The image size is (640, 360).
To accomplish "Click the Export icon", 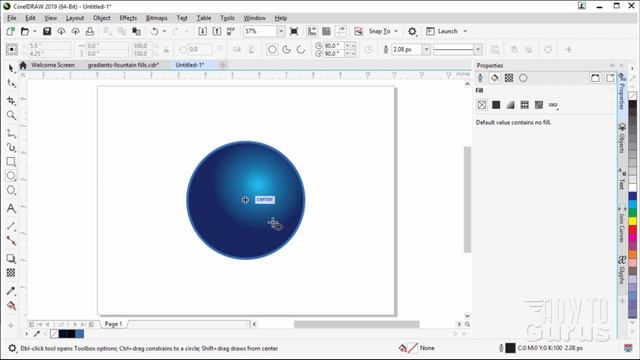I will point(217,31).
